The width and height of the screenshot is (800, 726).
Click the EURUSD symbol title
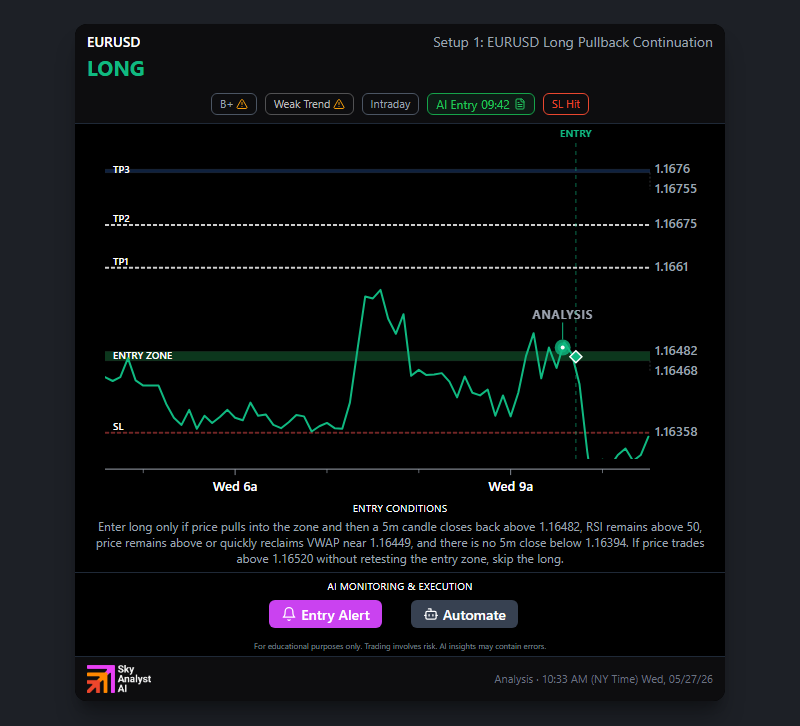(113, 42)
